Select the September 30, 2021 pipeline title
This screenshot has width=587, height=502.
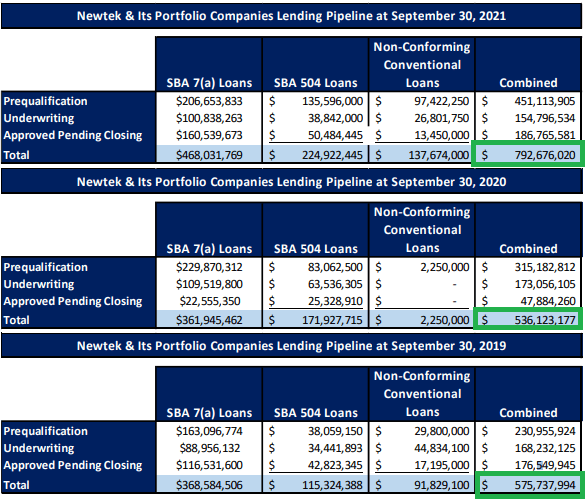coord(291,16)
